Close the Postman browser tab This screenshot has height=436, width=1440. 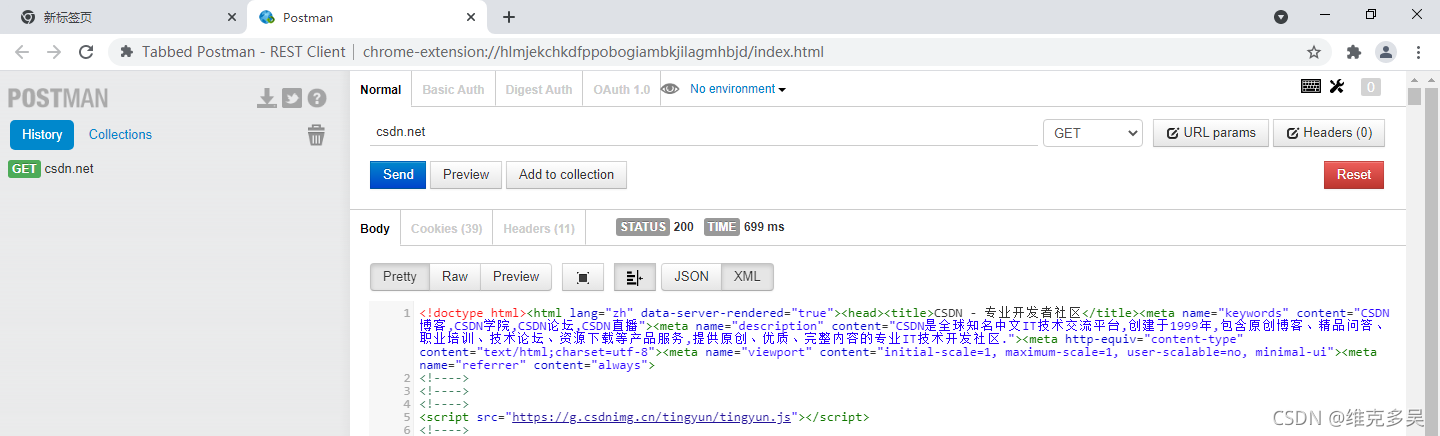point(470,17)
